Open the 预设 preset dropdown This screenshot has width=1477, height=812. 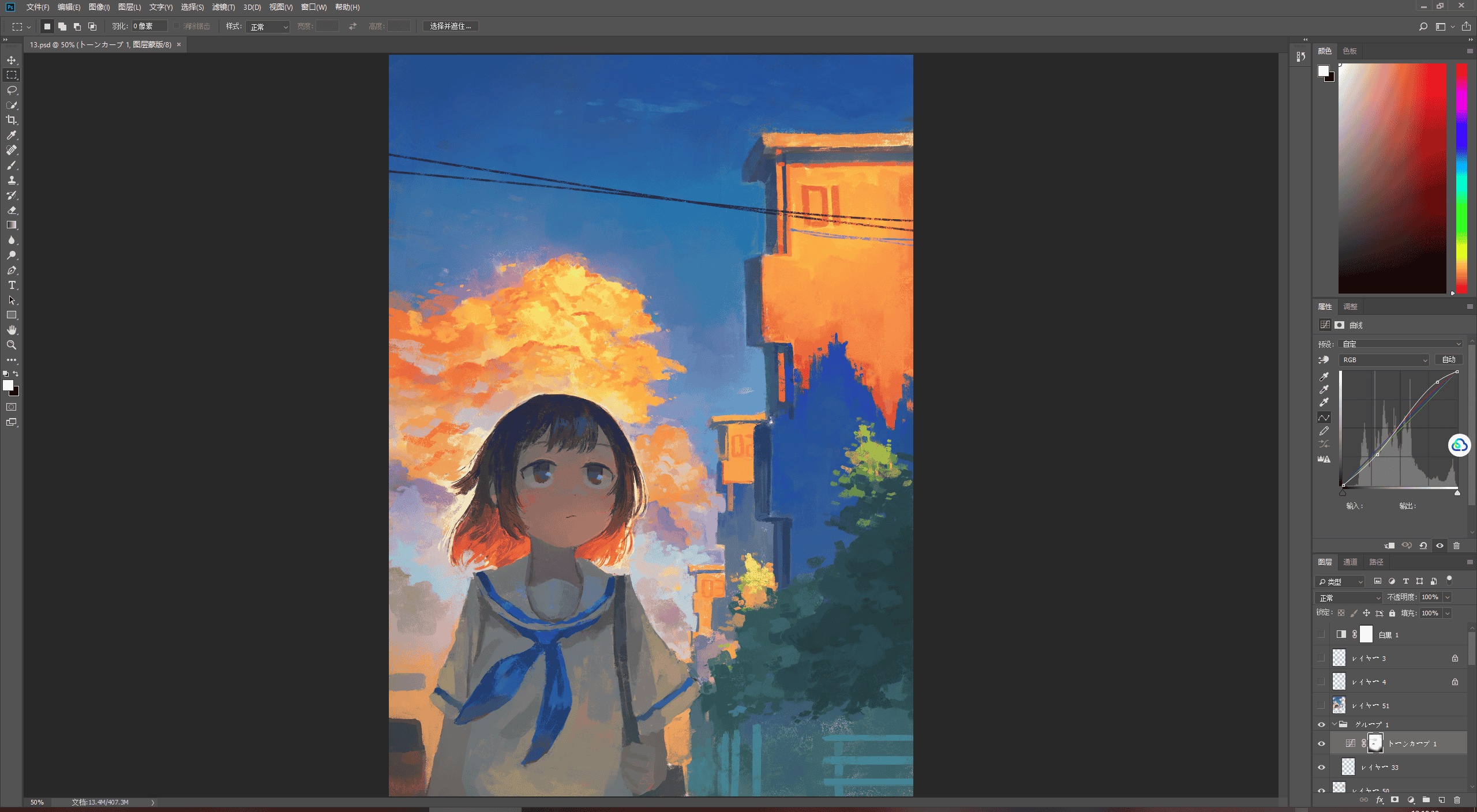(x=1401, y=344)
